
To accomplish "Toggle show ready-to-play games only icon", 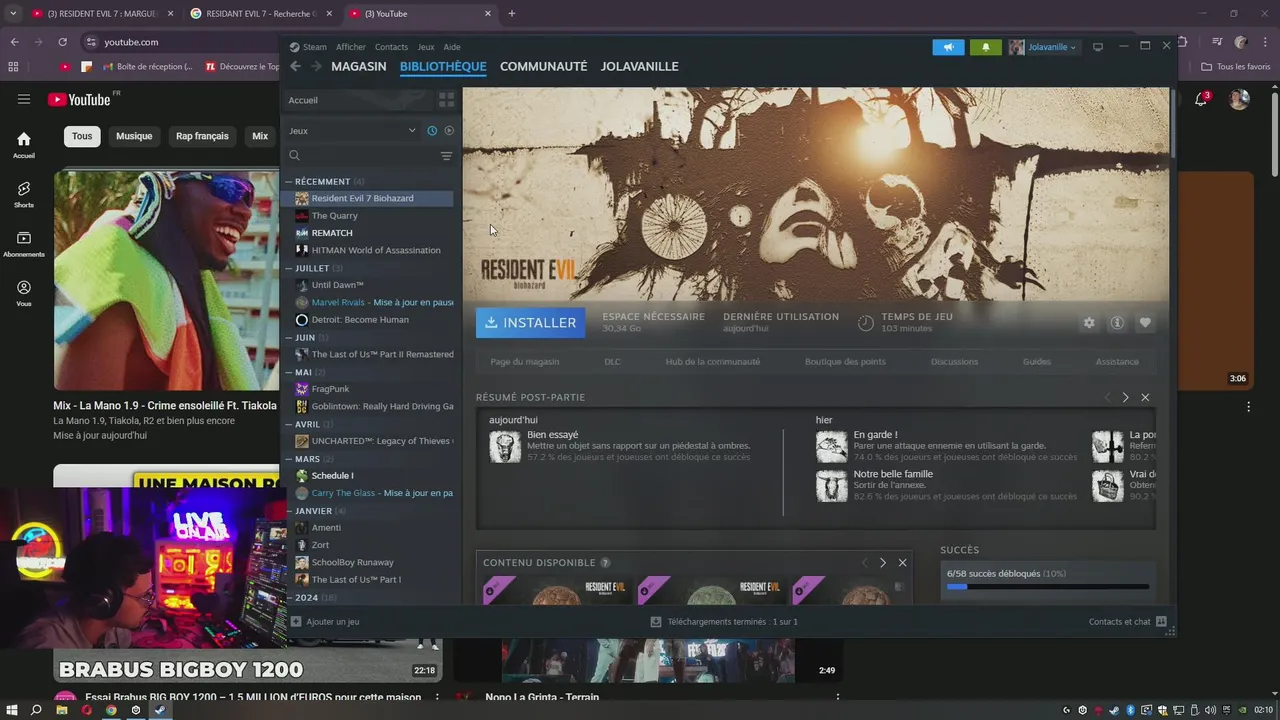I will coord(449,131).
